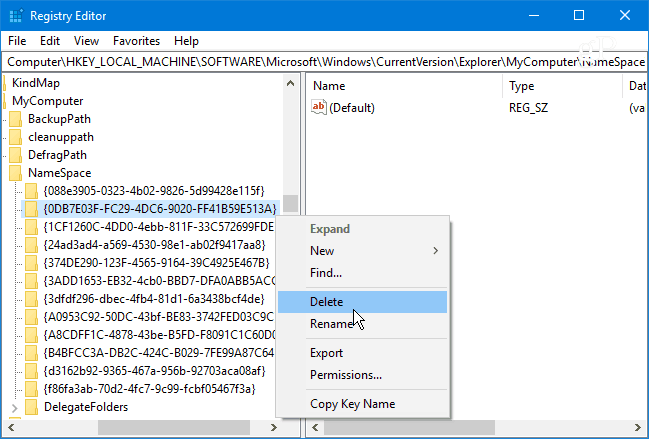Click folder icon of {d3162b92-9365-467a key
Viewport: 649px width, 439px height.
(31, 371)
